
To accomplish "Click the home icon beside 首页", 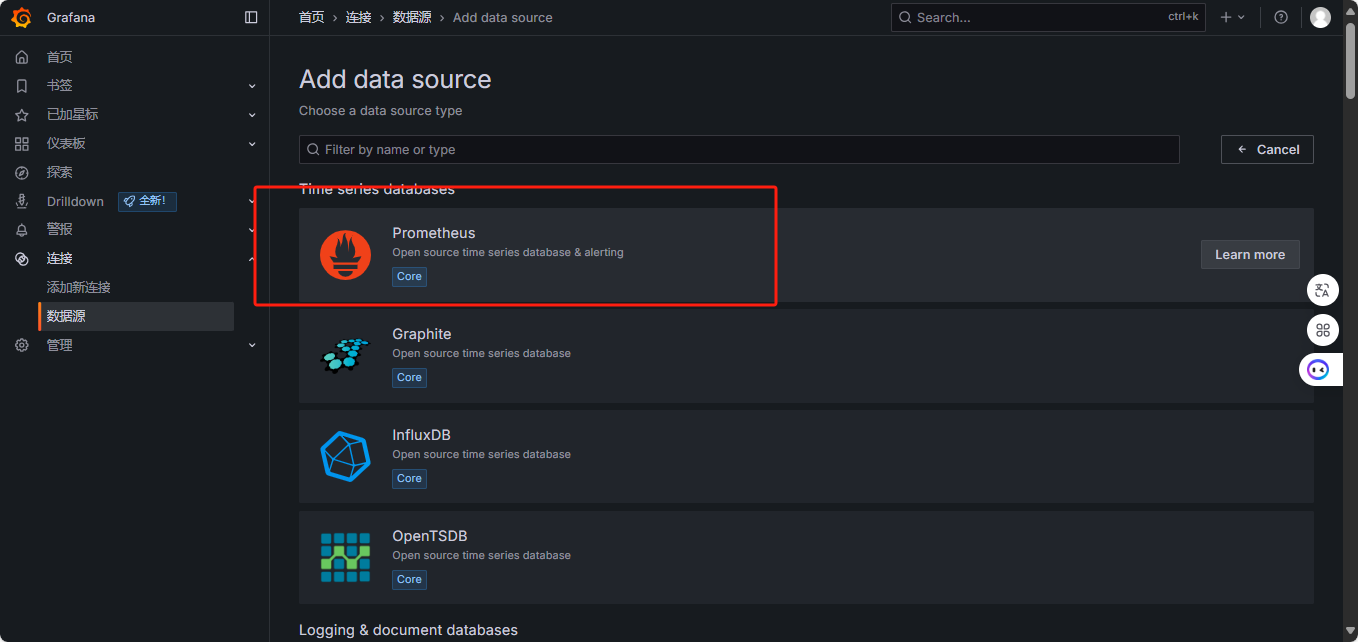I will pyautogui.click(x=22, y=57).
